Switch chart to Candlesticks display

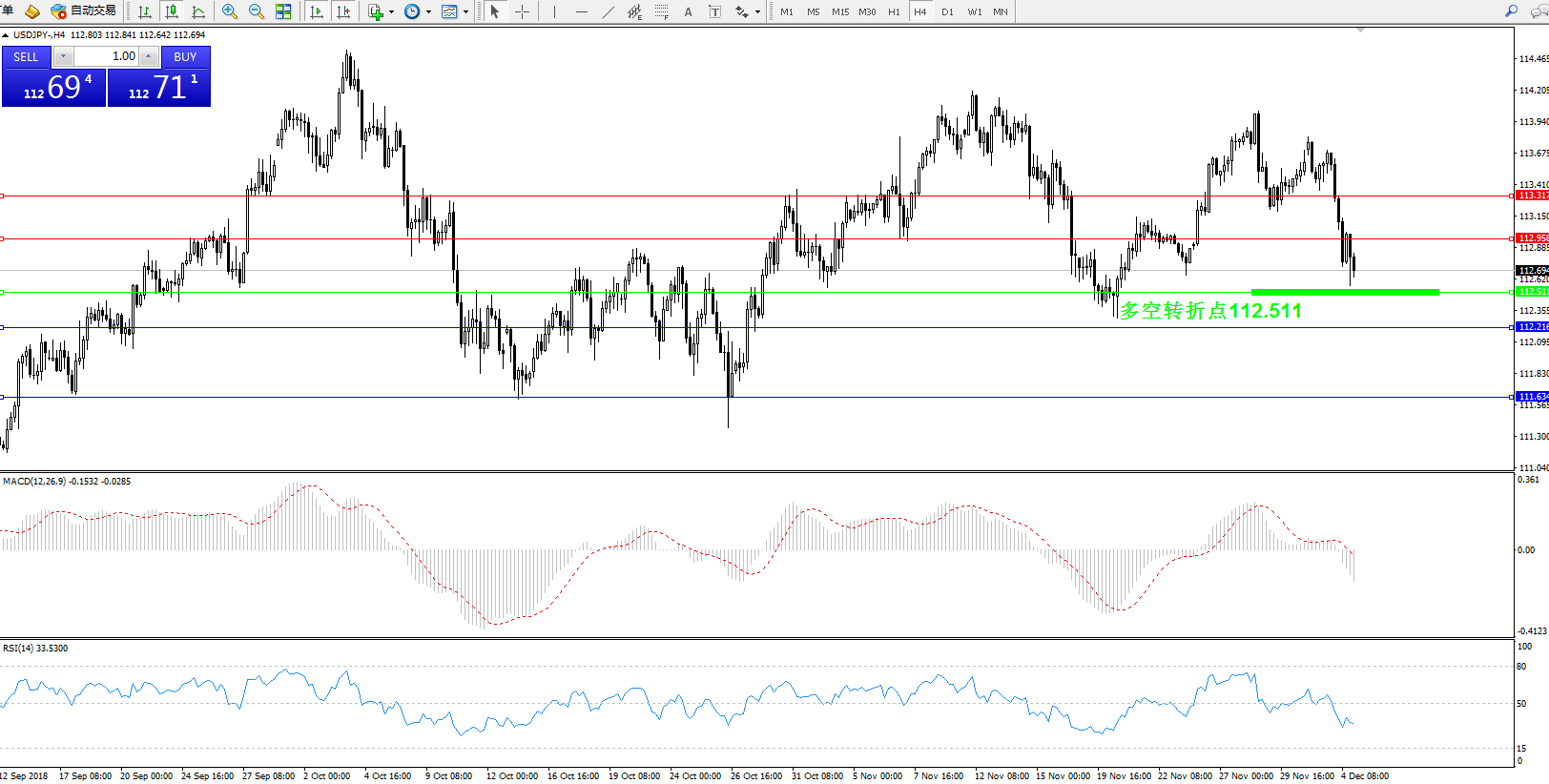(x=172, y=11)
